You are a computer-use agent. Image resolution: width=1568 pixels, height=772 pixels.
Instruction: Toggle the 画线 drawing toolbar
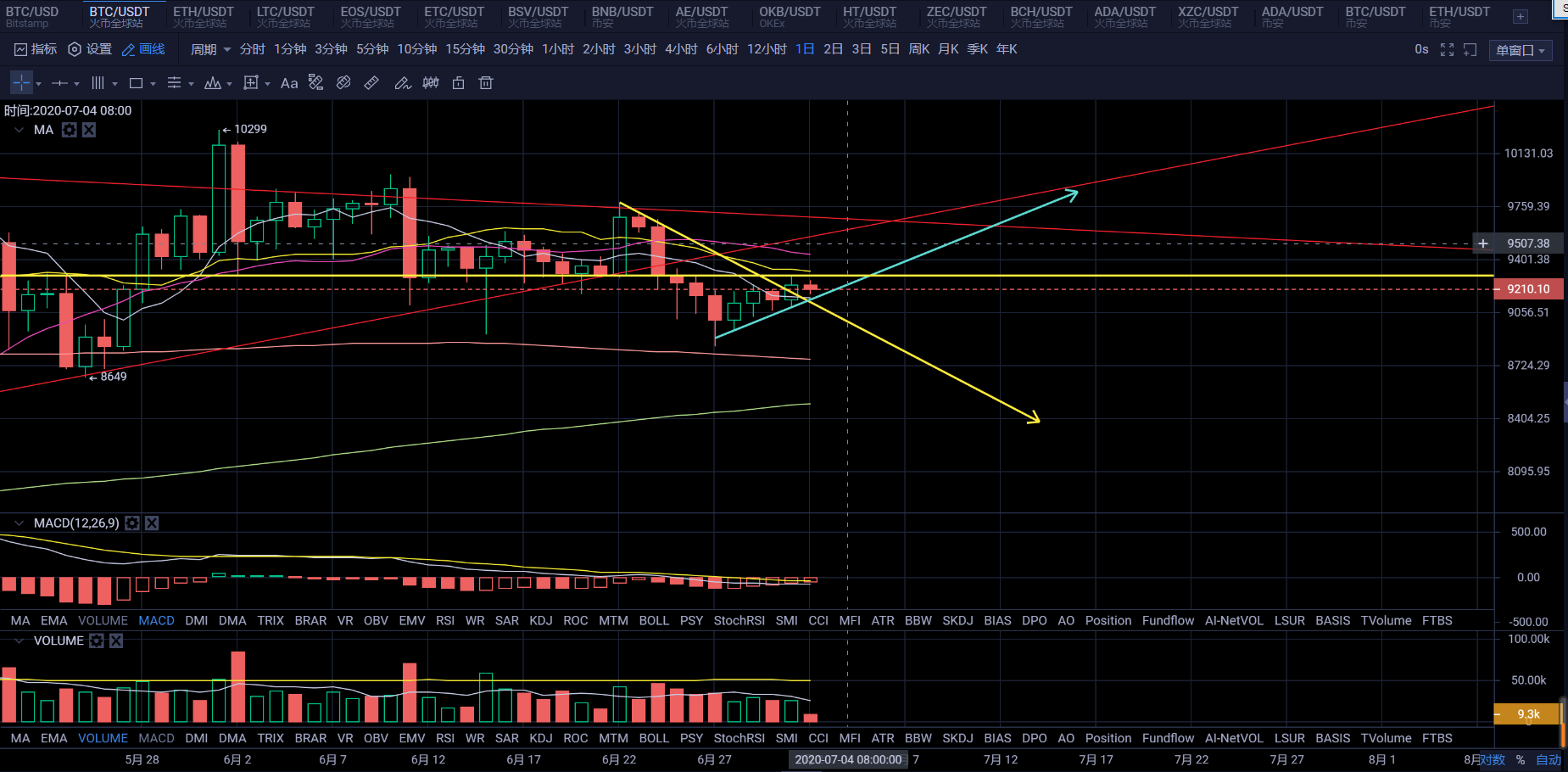pyautogui.click(x=143, y=49)
